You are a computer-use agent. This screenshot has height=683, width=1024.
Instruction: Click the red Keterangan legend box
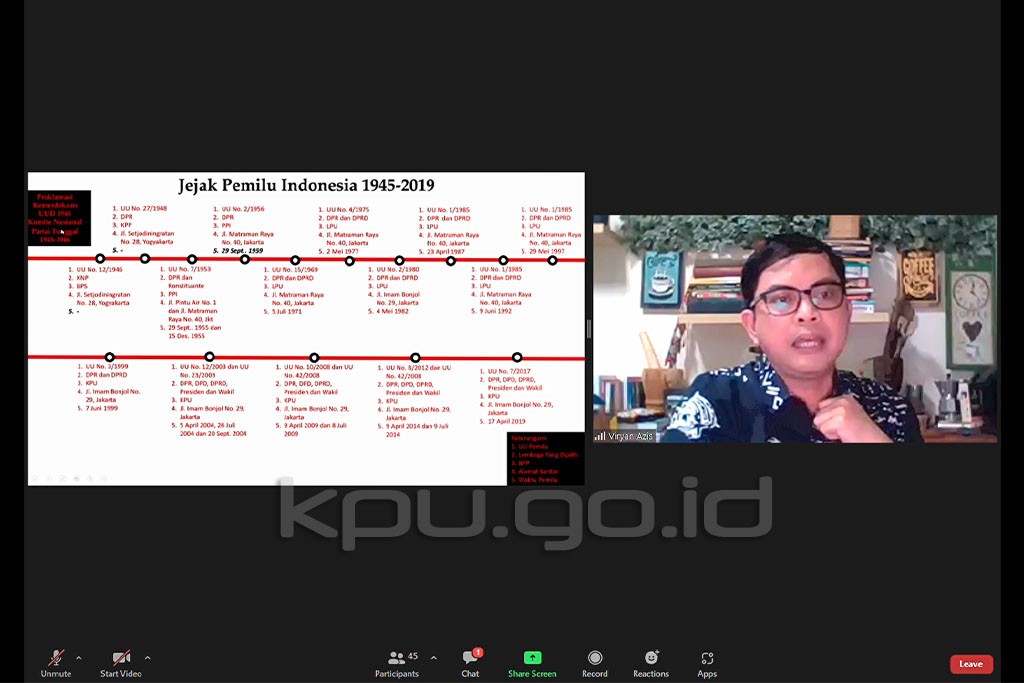tap(545, 459)
